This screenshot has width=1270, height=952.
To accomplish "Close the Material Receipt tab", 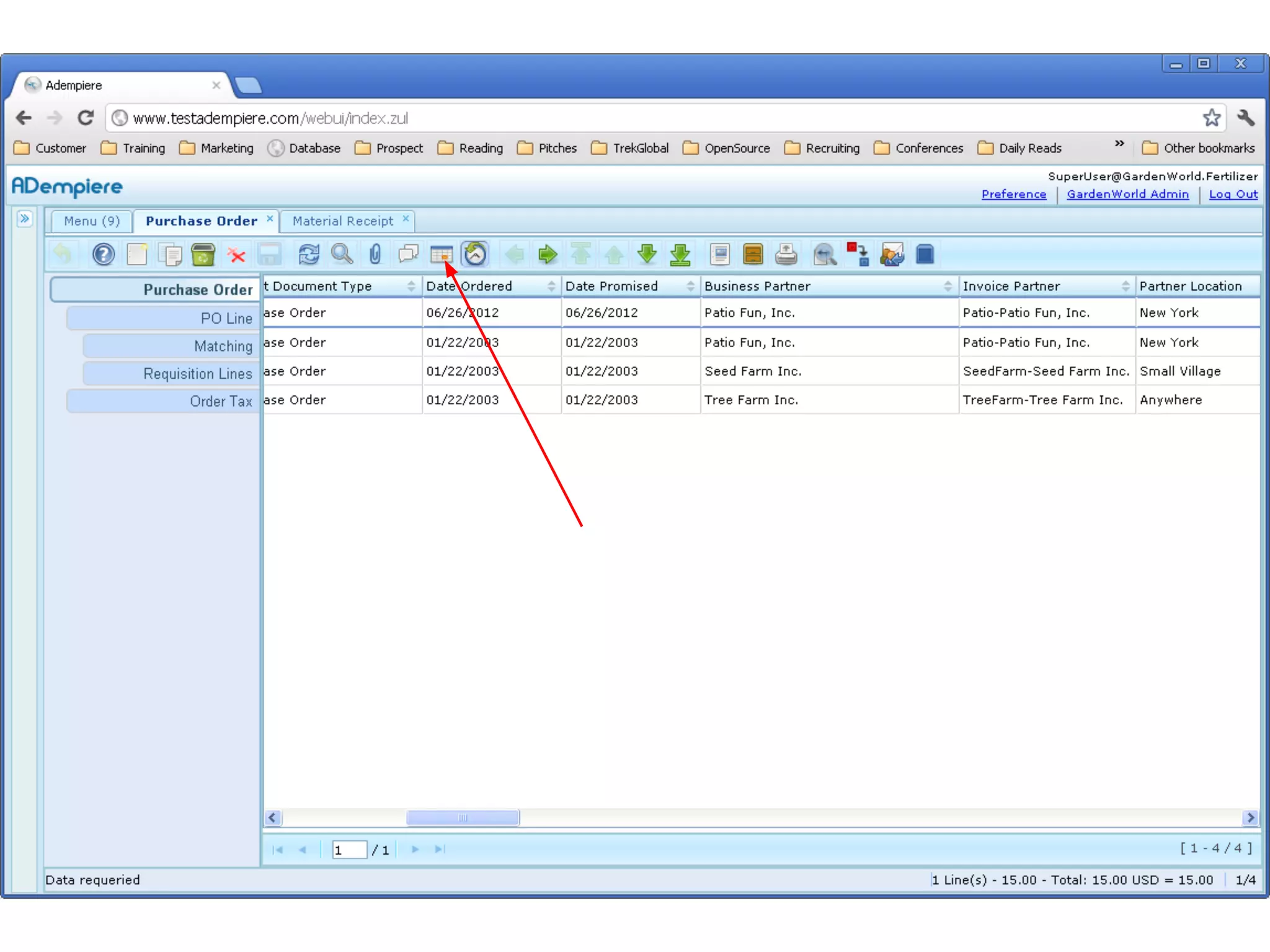I will (x=406, y=218).
